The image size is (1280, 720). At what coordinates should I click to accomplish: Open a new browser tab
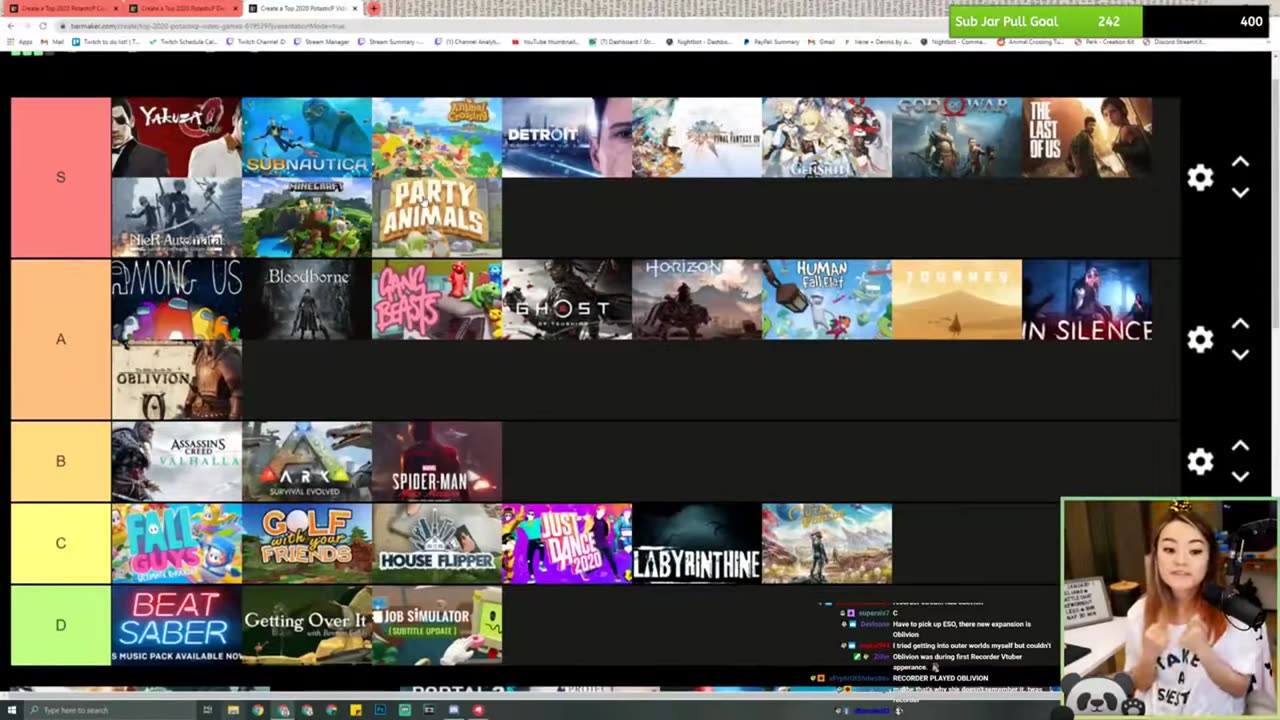[373, 8]
